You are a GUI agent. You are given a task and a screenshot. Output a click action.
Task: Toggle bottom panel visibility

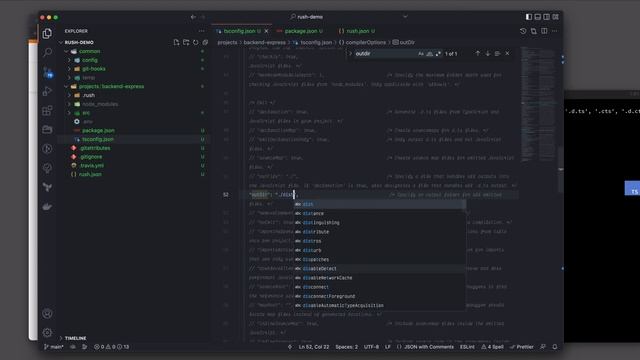click(x=538, y=17)
